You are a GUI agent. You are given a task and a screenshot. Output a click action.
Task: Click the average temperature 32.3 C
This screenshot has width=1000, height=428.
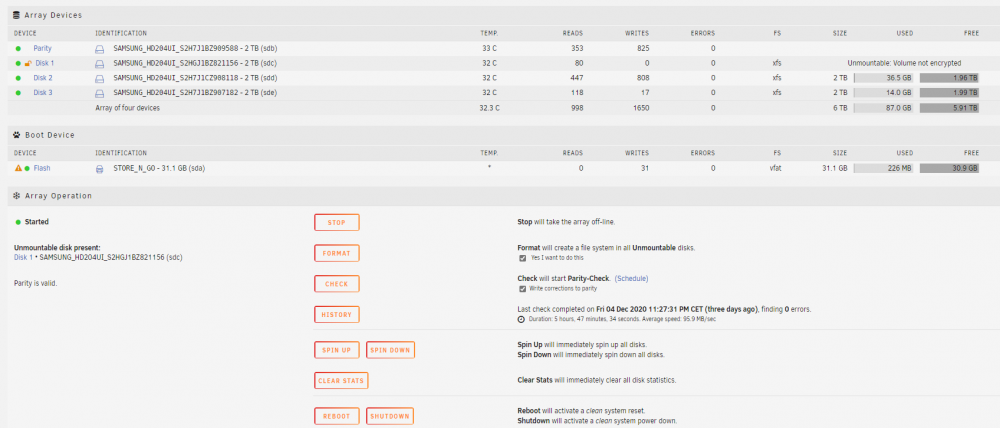(x=489, y=108)
